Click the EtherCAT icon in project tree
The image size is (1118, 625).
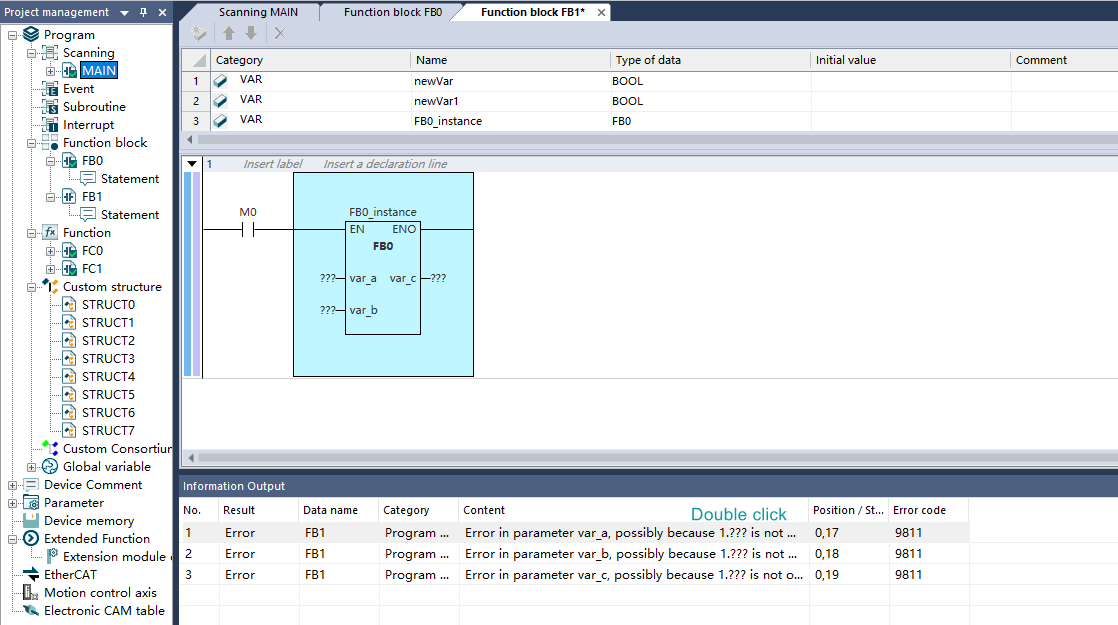(x=30, y=575)
